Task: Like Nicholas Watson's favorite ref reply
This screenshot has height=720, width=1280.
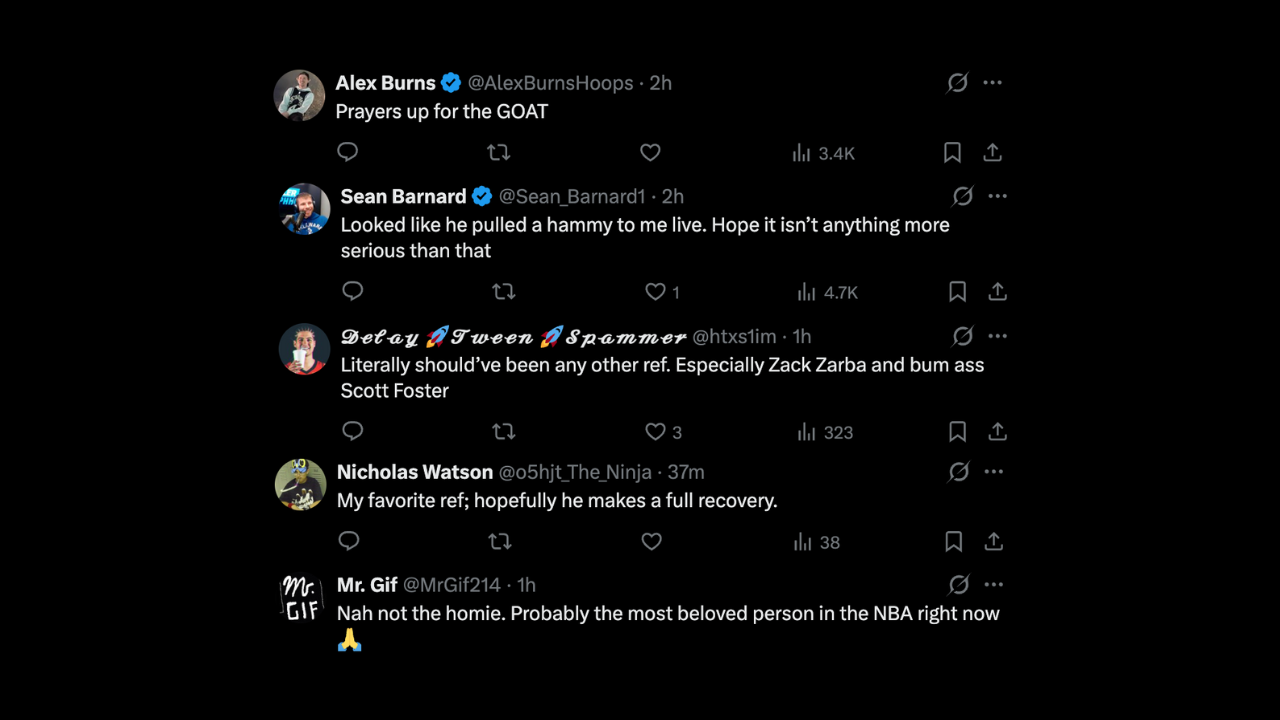Action: point(651,541)
